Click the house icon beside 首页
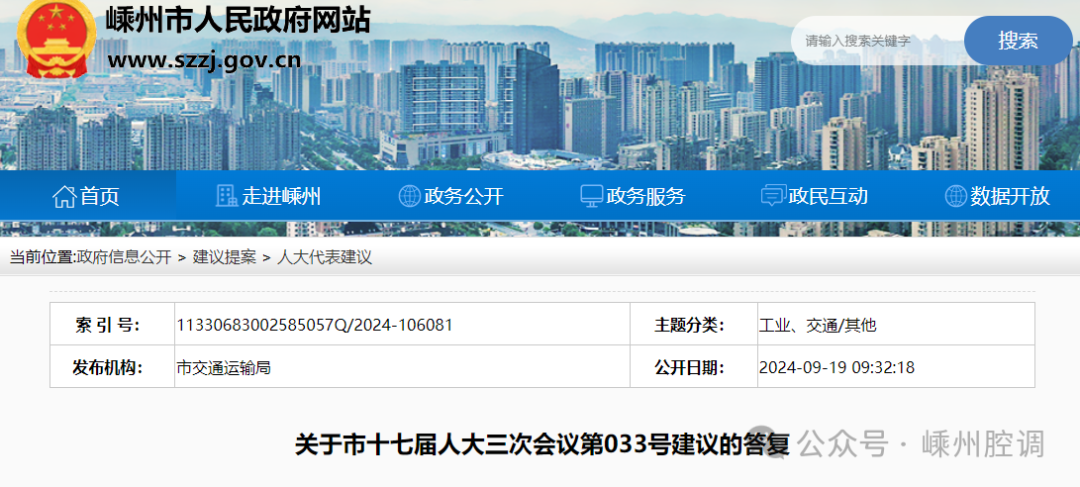 tap(64, 196)
